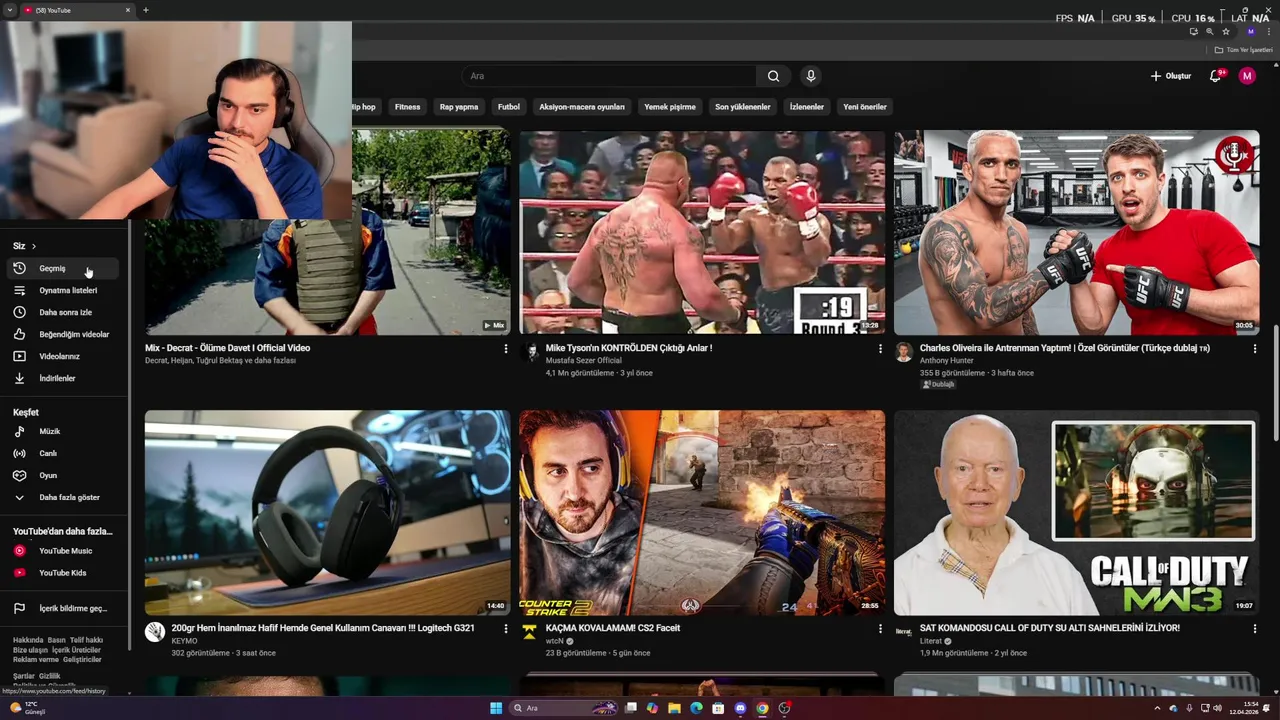Open Logitech G321 video options menu
The height and width of the screenshot is (720, 1280).
[x=505, y=629]
